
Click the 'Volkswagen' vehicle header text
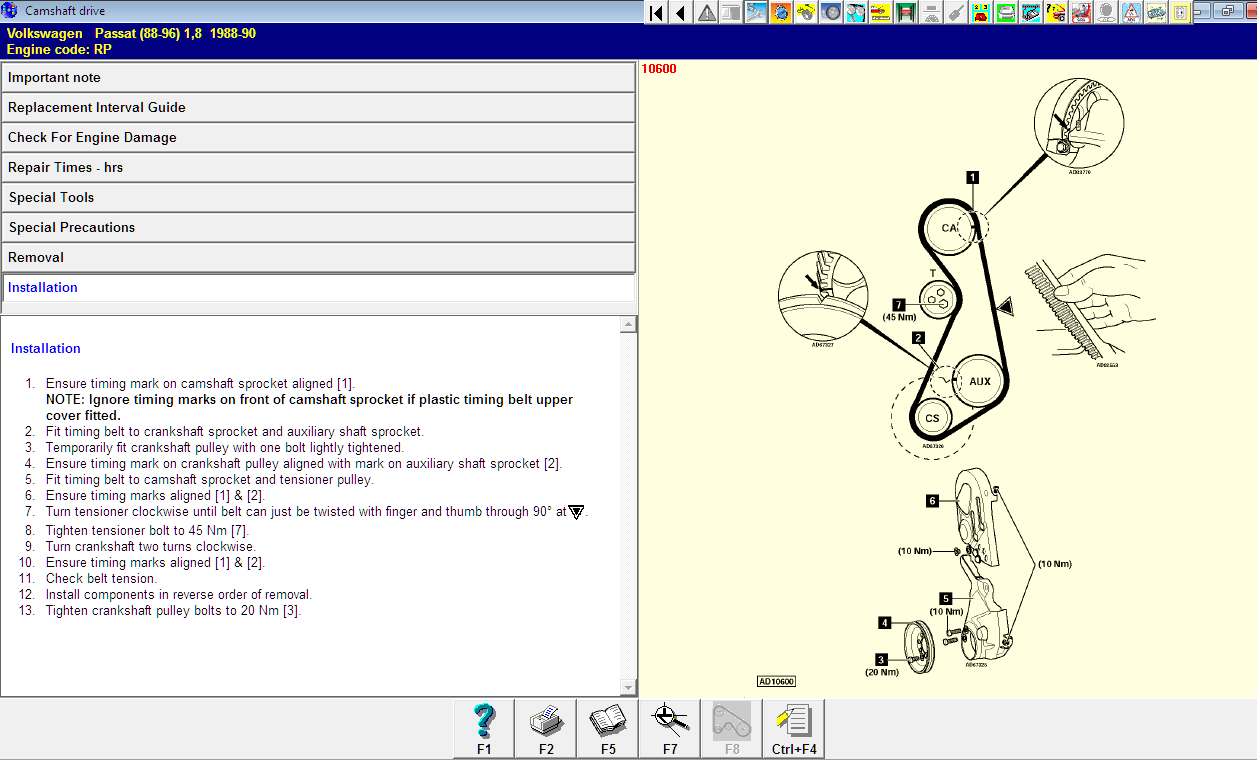(45, 33)
